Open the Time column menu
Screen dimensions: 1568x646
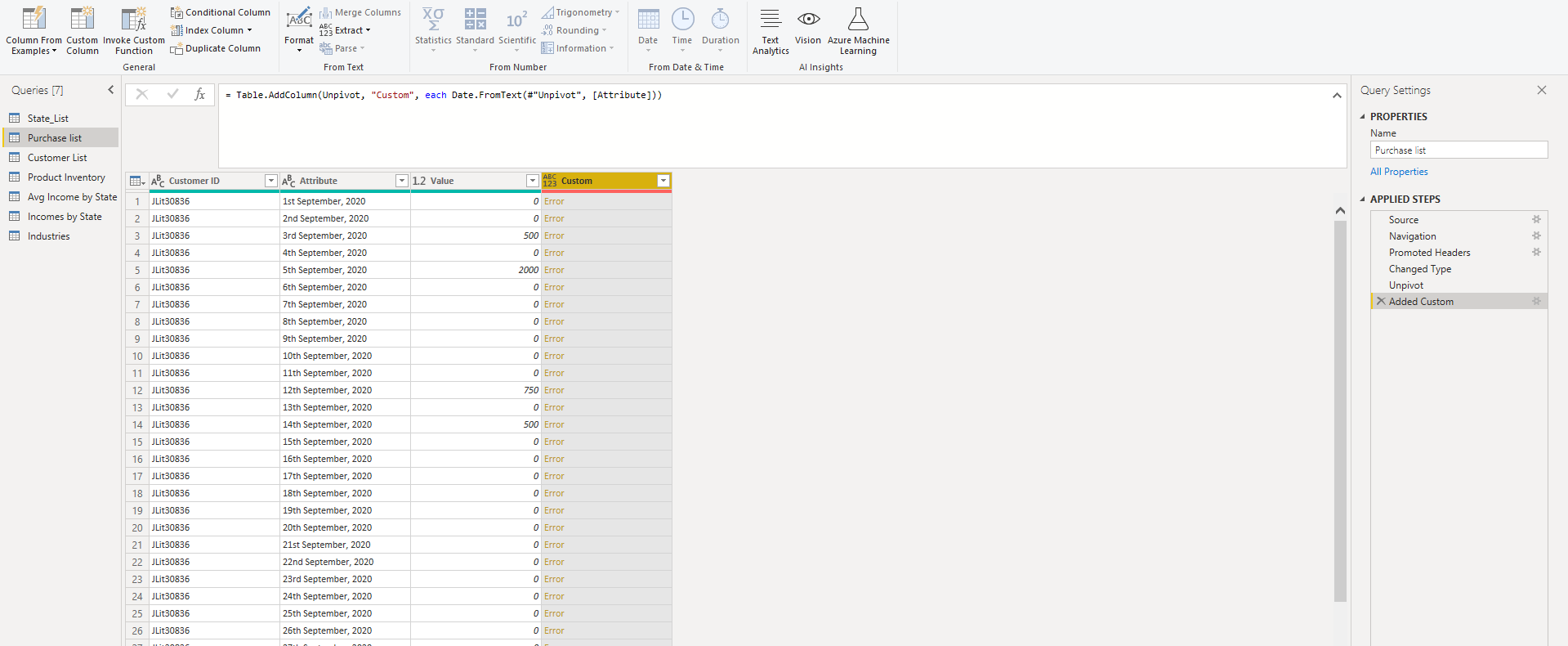(x=682, y=30)
